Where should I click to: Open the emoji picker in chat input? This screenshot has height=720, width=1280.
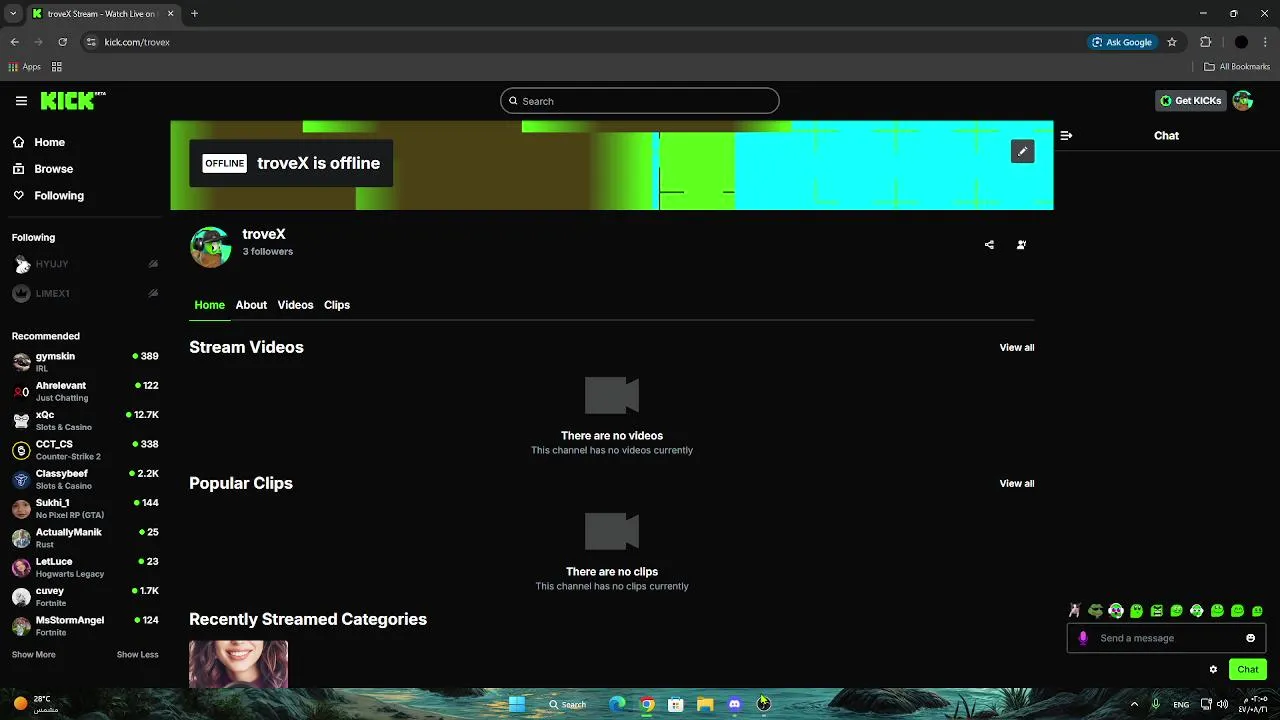pos(1250,638)
